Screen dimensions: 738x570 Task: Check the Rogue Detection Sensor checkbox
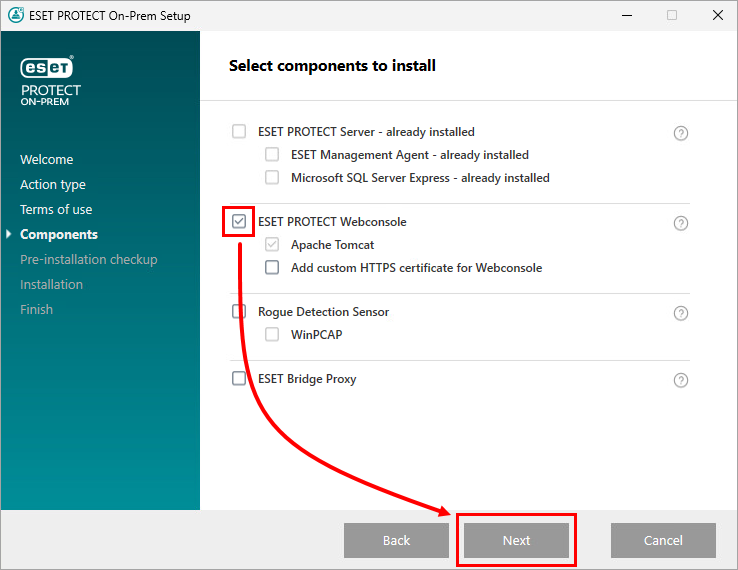pos(239,312)
